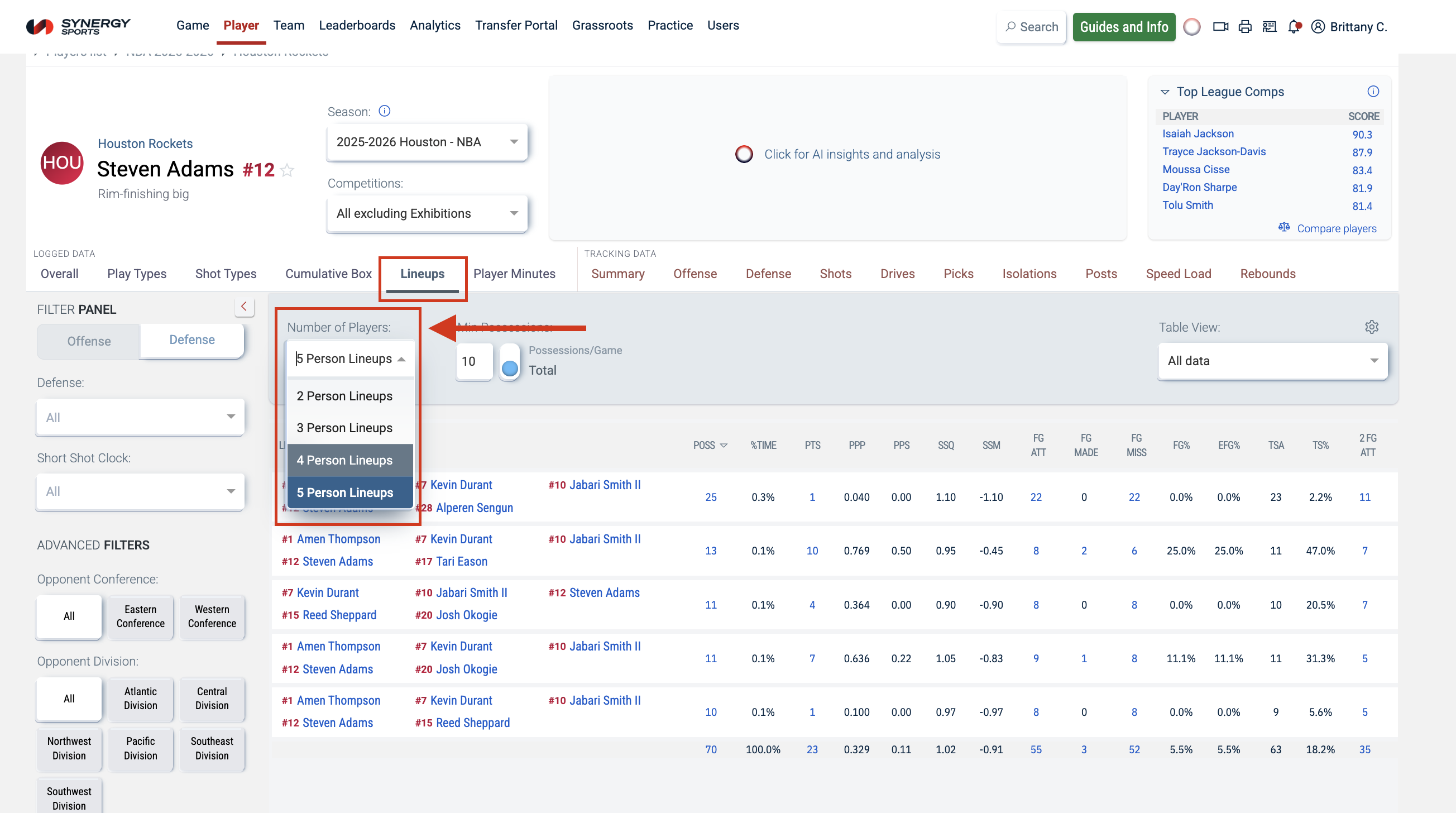Click the HOU team logo badge
Image resolution: width=1456 pixels, height=813 pixels.
[x=62, y=163]
